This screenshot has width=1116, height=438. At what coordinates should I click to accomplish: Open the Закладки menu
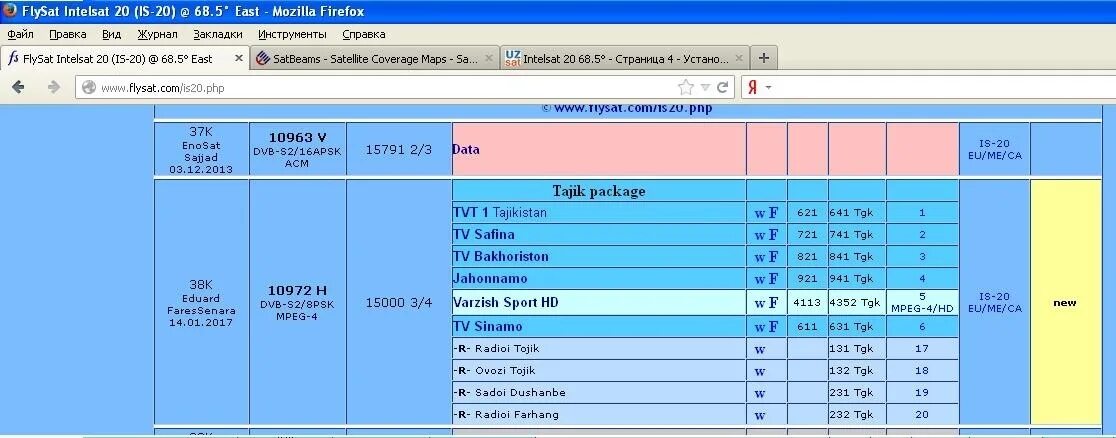point(218,34)
